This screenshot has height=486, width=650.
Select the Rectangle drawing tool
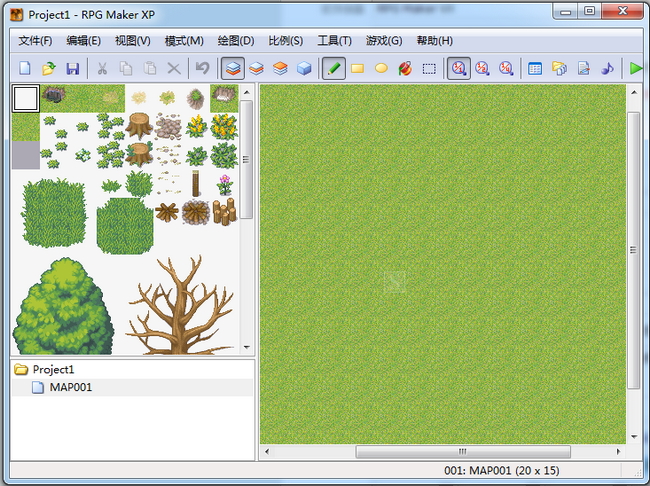(x=357, y=69)
